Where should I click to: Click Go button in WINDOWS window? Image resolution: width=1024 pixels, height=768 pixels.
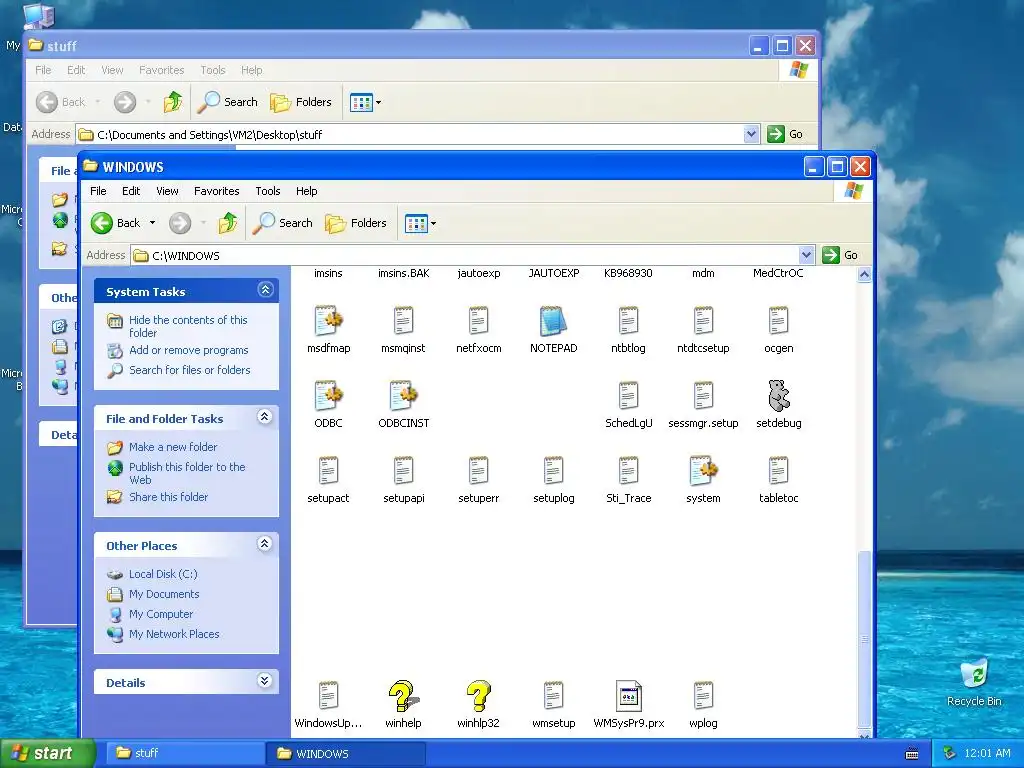[x=841, y=255]
